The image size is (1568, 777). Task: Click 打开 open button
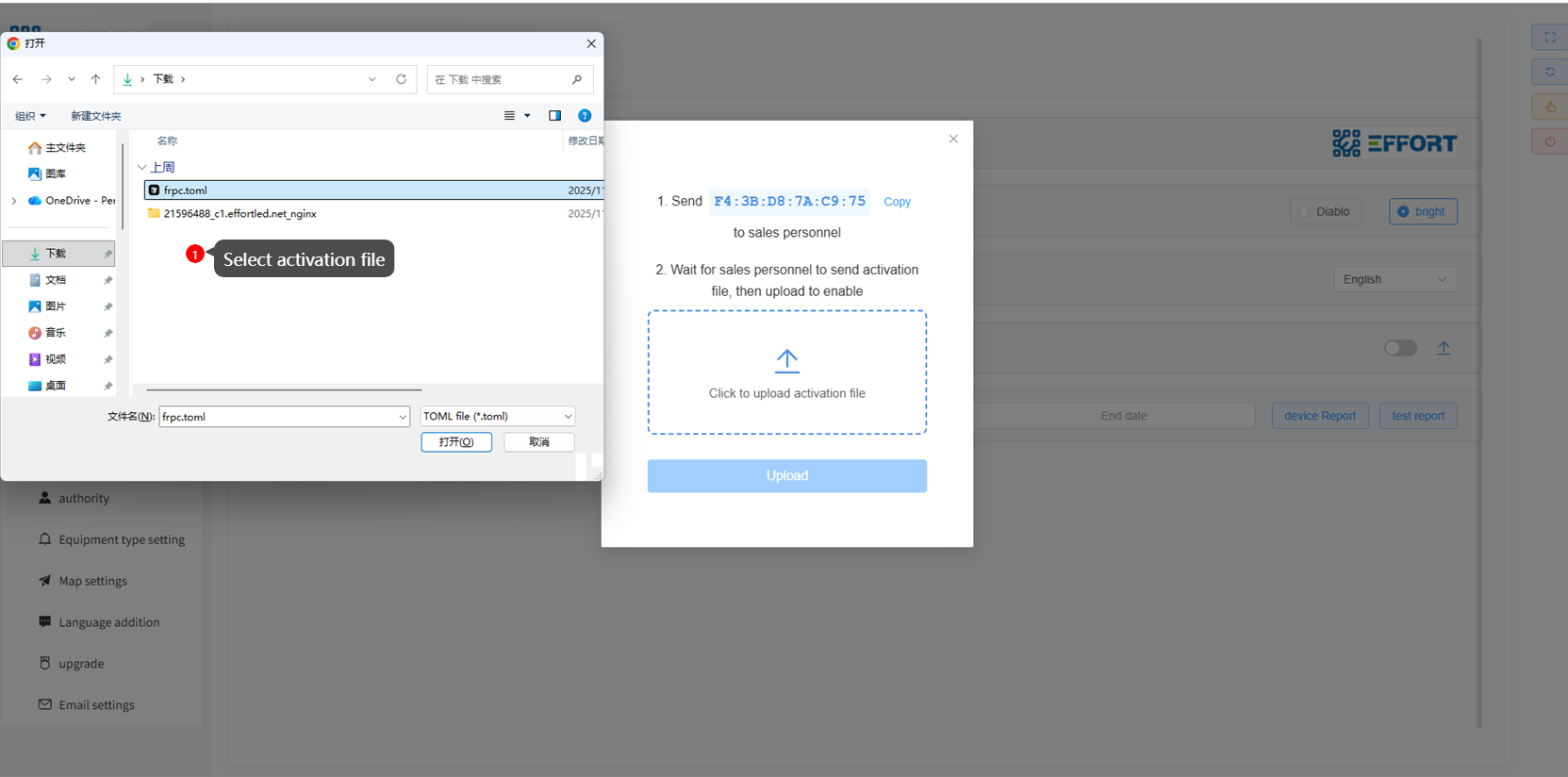pos(456,442)
